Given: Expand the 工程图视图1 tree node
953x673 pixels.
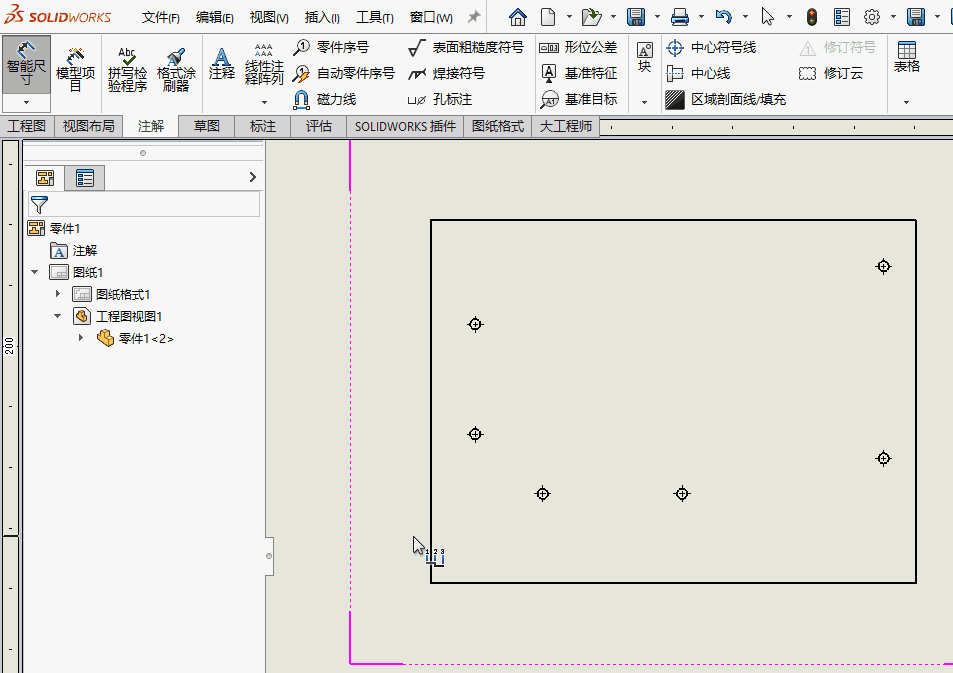Looking at the screenshot, I should [57, 315].
